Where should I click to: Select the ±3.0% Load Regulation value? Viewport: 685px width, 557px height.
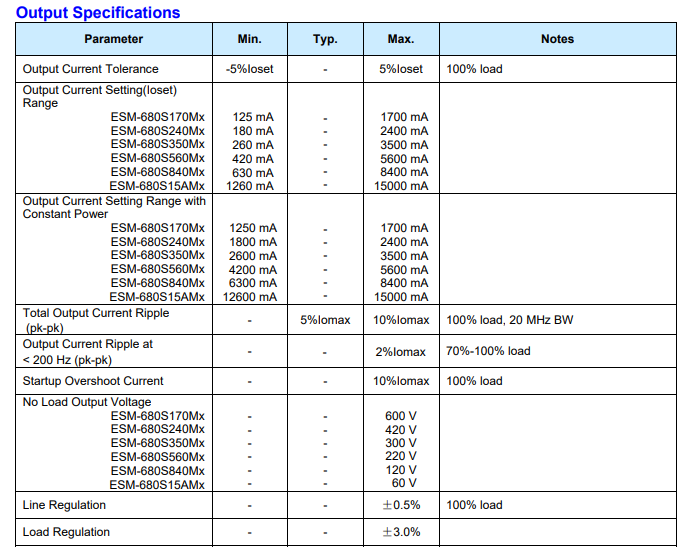(x=401, y=532)
